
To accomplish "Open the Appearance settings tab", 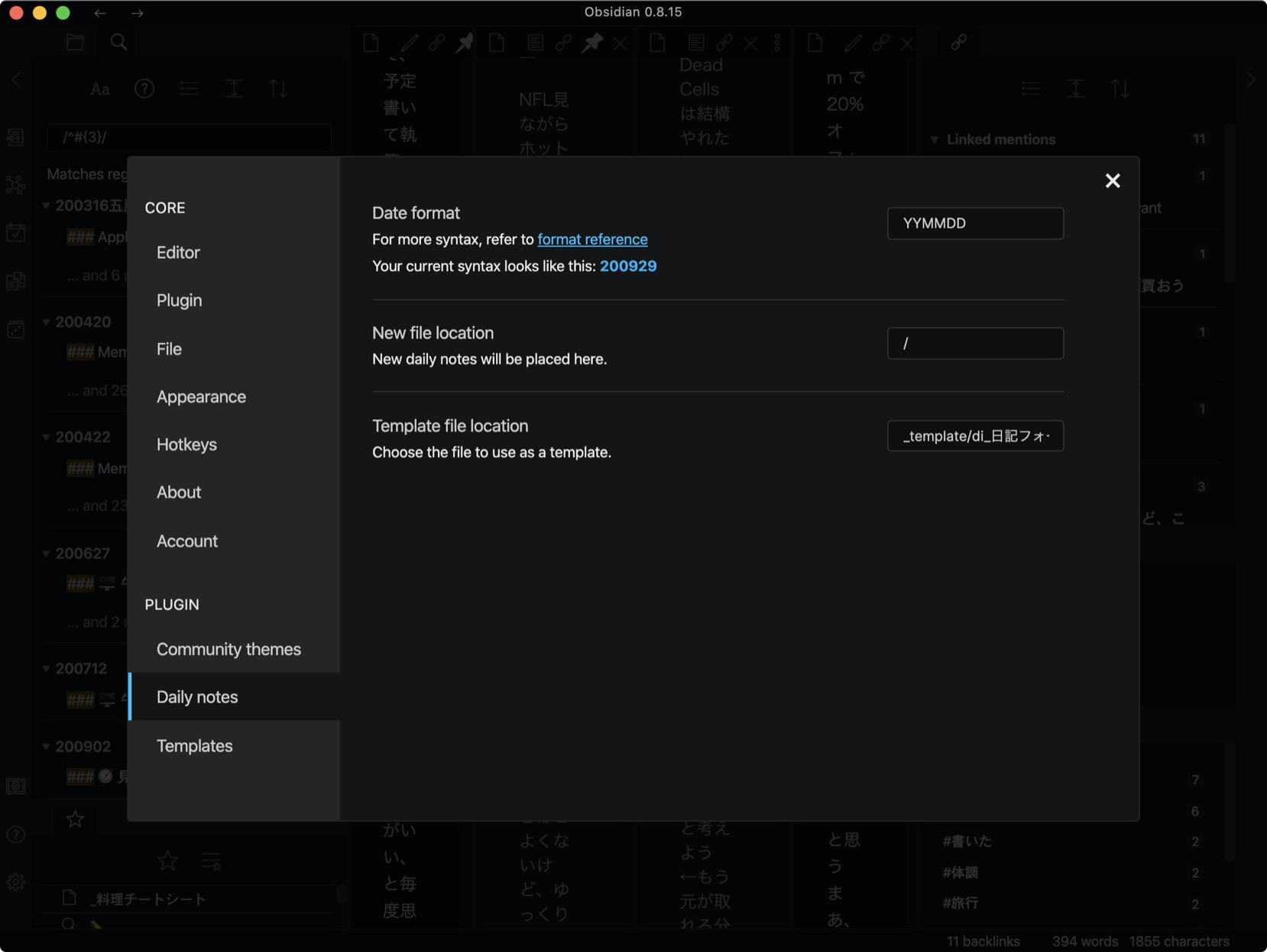I will (x=201, y=397).
